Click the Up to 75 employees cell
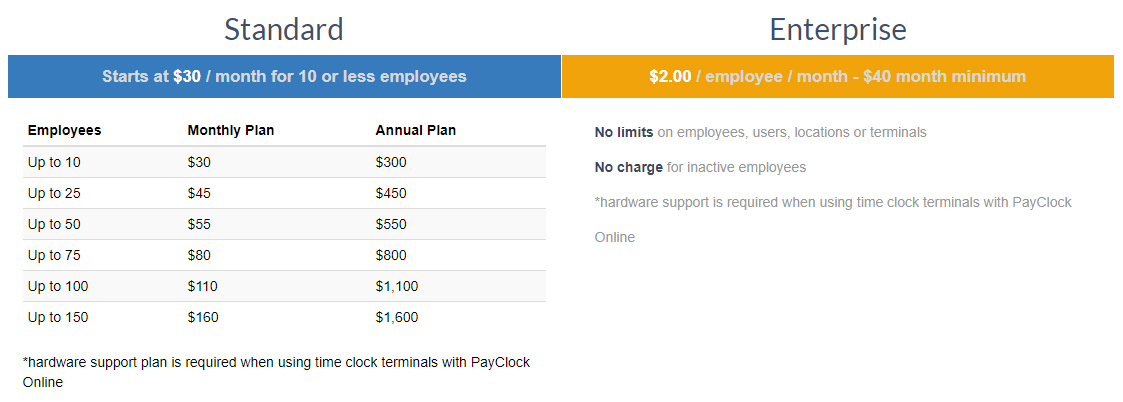Screen dimensions: 1123x402 pyautogui.click(x=54, y=255)
